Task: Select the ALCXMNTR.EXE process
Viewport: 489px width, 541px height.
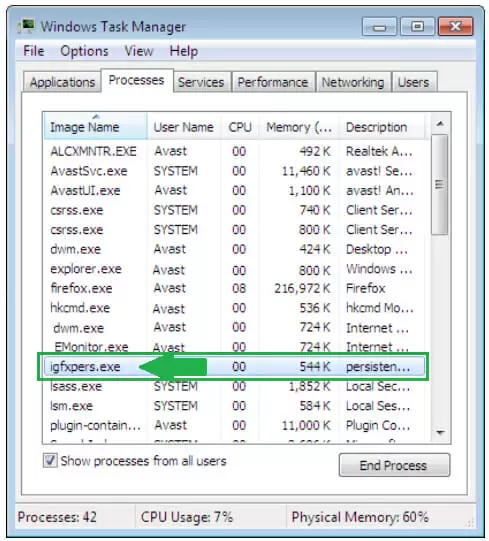Action: 235,151
